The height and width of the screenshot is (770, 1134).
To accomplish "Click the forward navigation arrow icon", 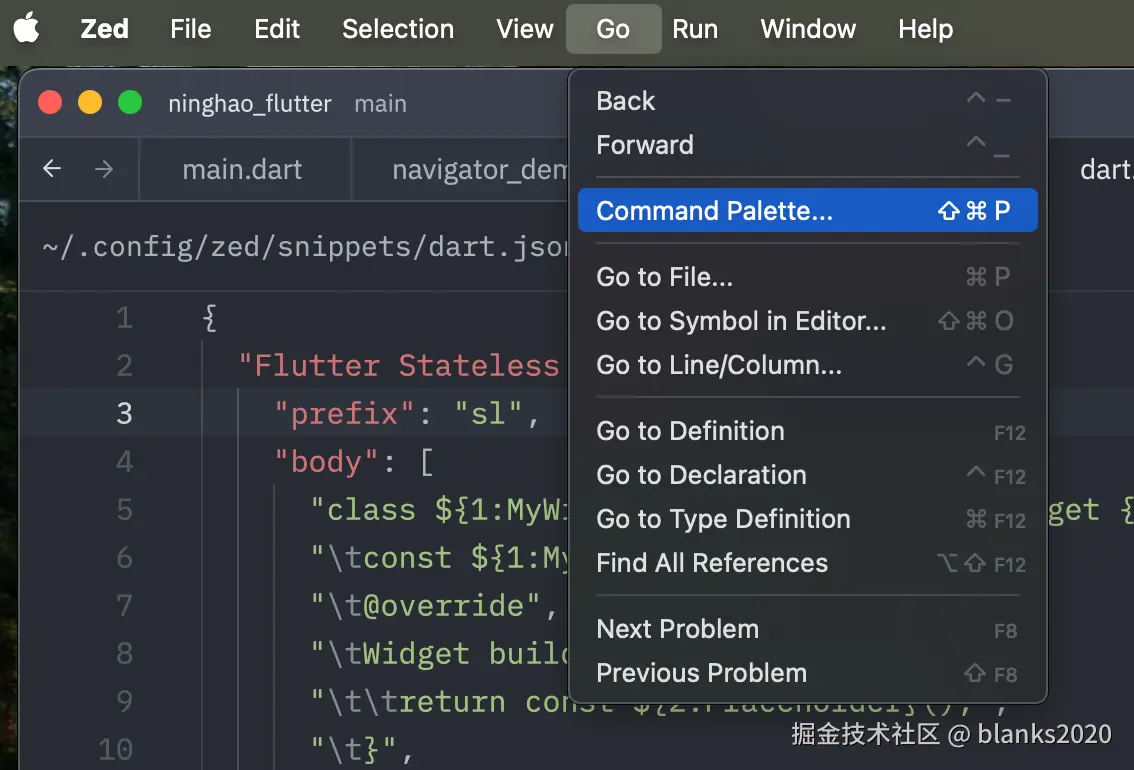I will [104, 169].
